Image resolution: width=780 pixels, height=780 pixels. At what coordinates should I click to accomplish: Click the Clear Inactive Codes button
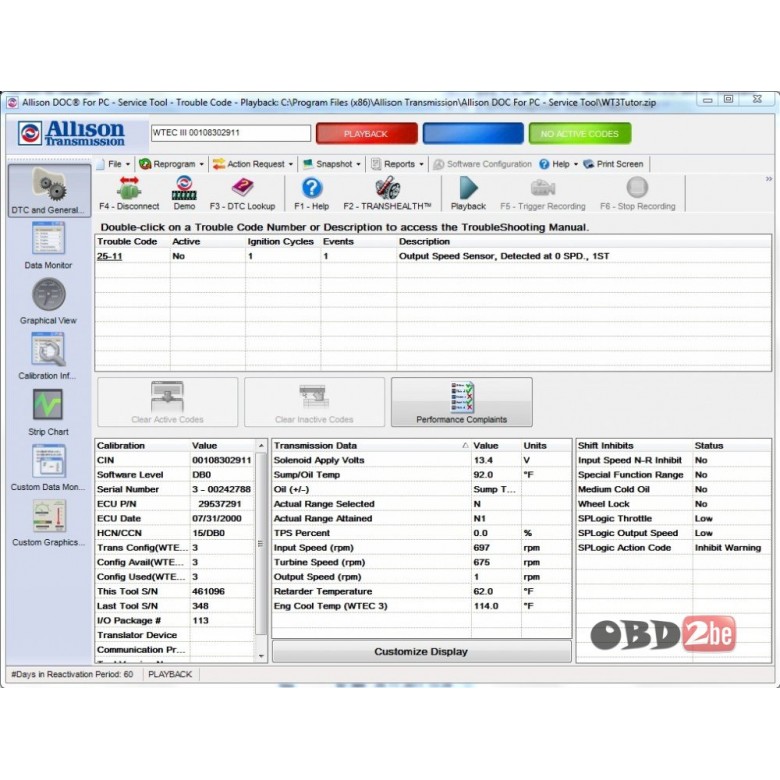(x=314, y=402)
